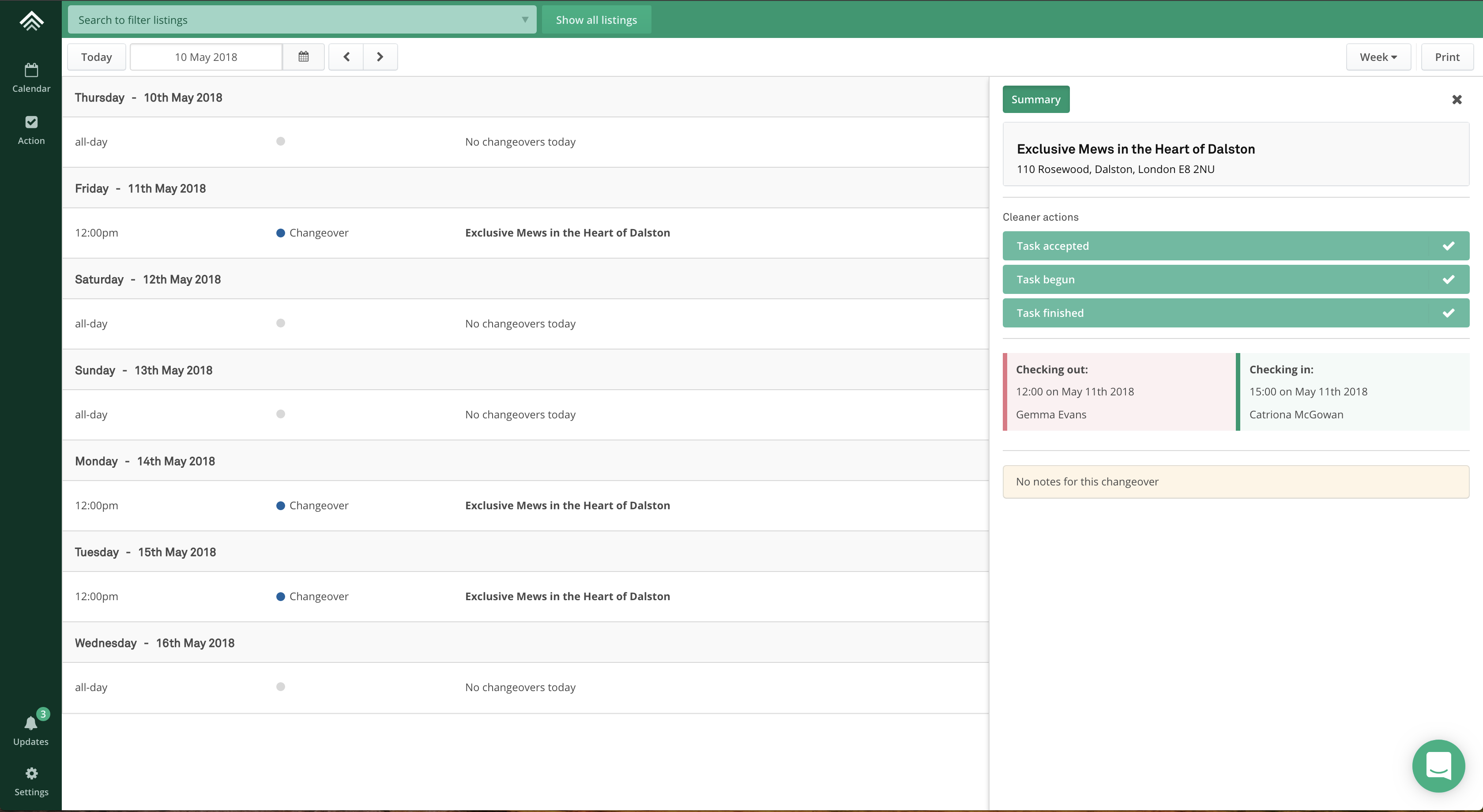Click Show all listings button
Screen dimensions: 1483x812
click(596, 19)
